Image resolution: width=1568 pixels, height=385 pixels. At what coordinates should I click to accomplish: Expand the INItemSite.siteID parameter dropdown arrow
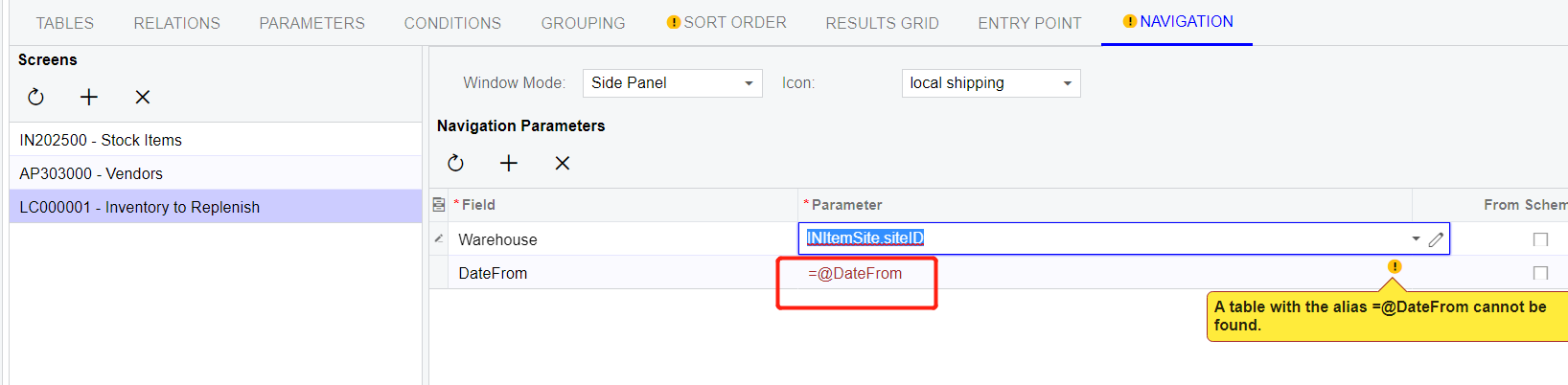point(1416,238)
